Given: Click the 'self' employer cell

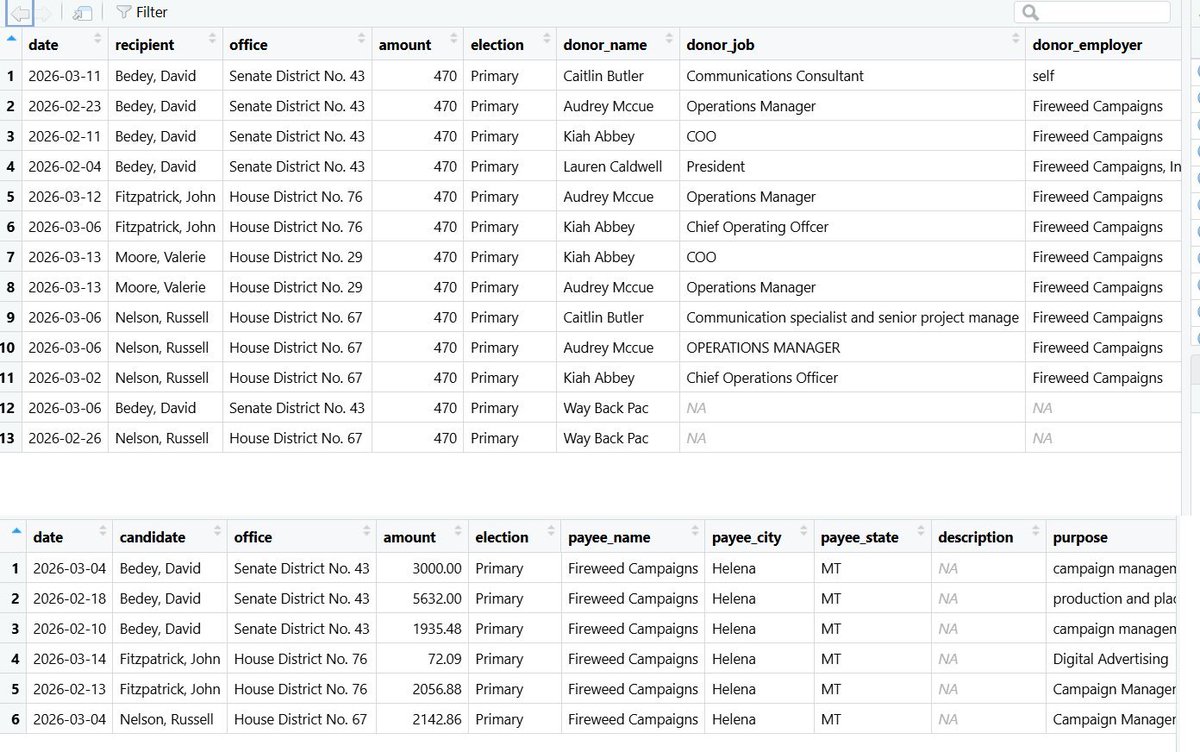Looking at the screenshot, I should coord(1043,76).
